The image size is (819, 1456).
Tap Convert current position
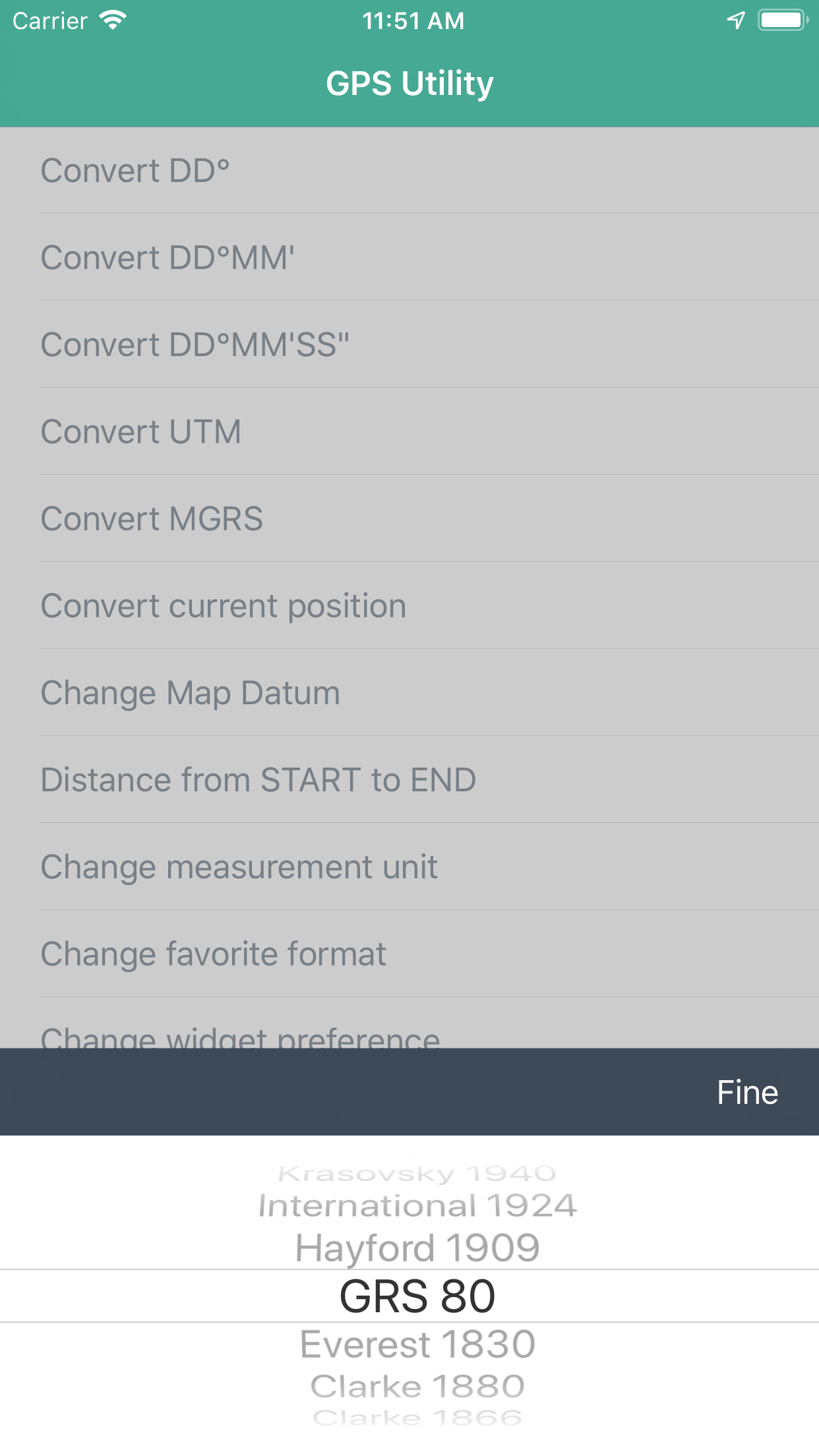[409, 606]
